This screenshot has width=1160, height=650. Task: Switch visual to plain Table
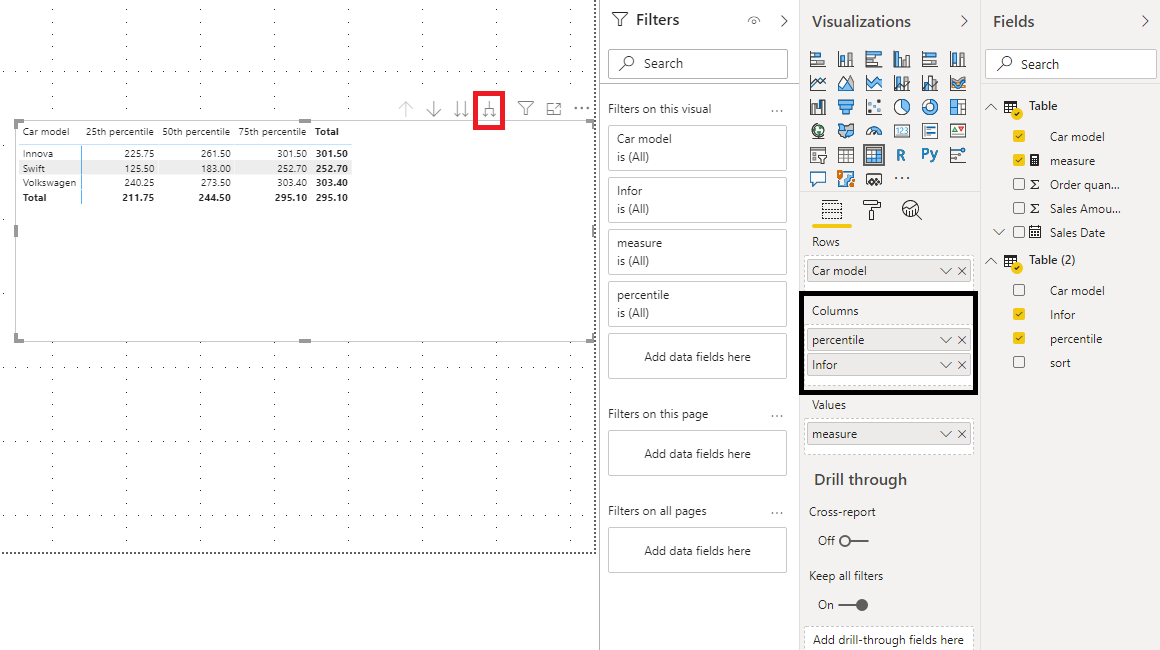pyautogui.click(x=846, y=155)
